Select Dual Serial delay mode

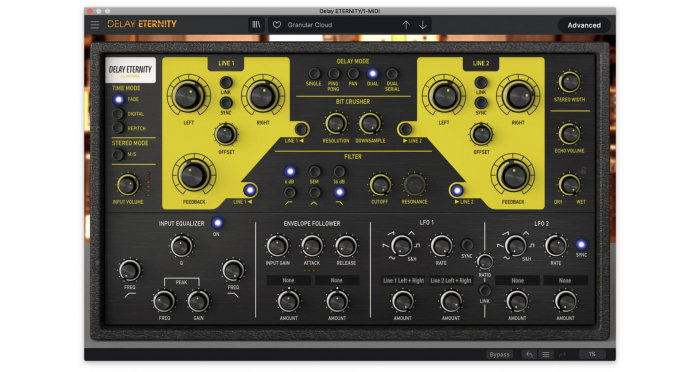[x=392, y=74]
